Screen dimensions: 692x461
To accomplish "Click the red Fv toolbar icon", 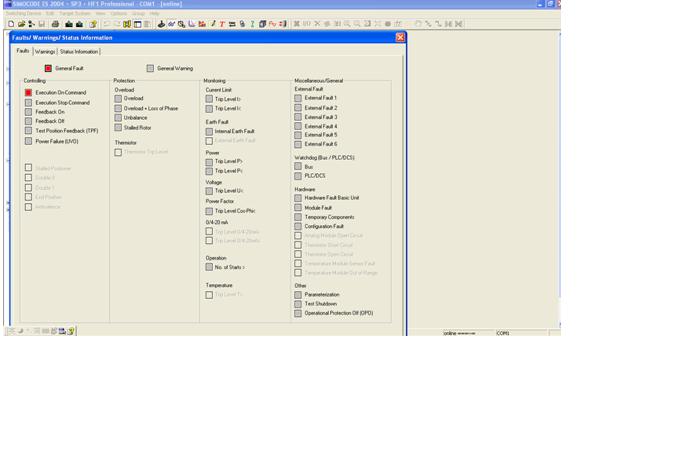I will [272, 24].
